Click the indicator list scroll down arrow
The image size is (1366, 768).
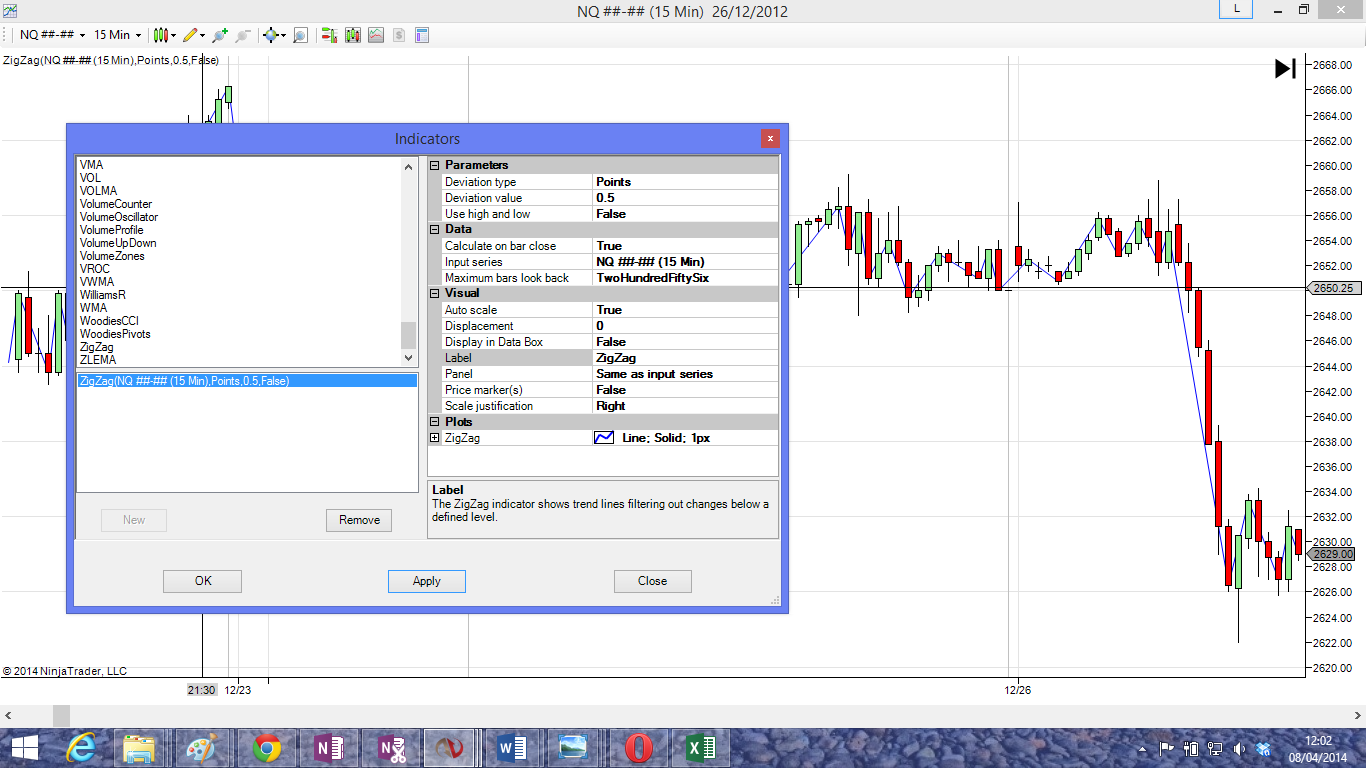pyautogui.click(x=408, y=357)
